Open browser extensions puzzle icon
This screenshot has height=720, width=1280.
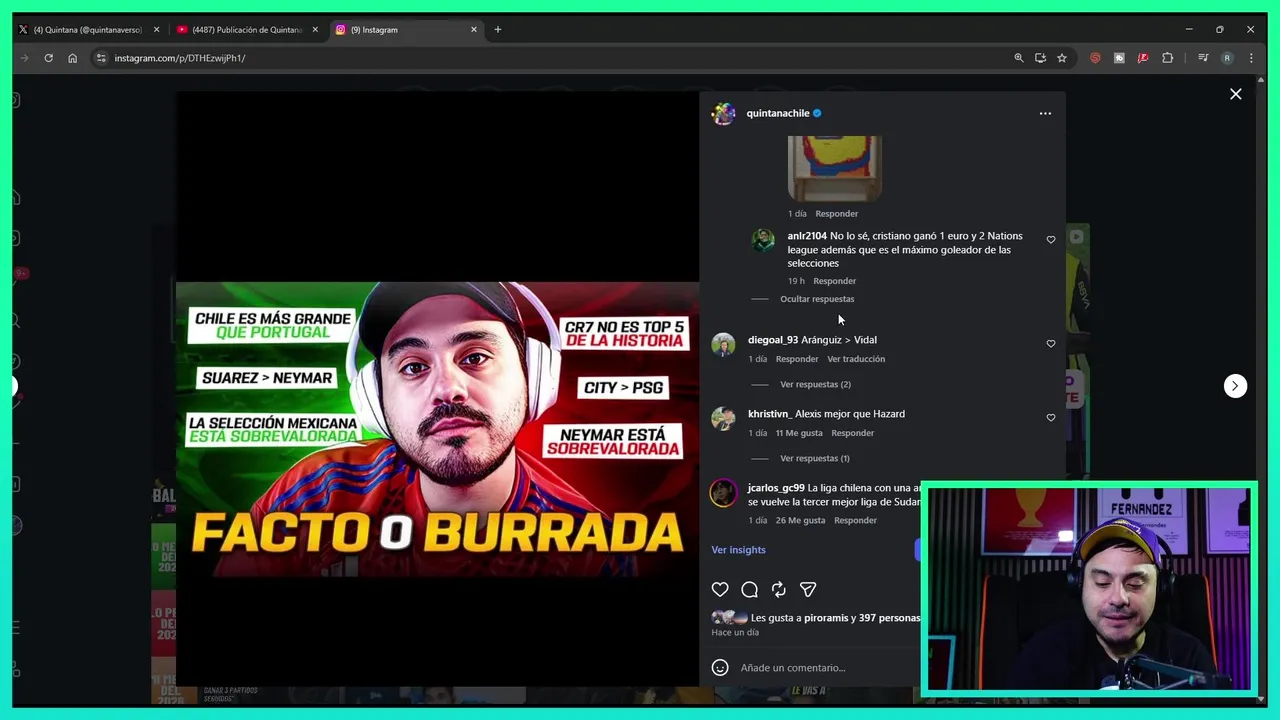point(1167,58)
